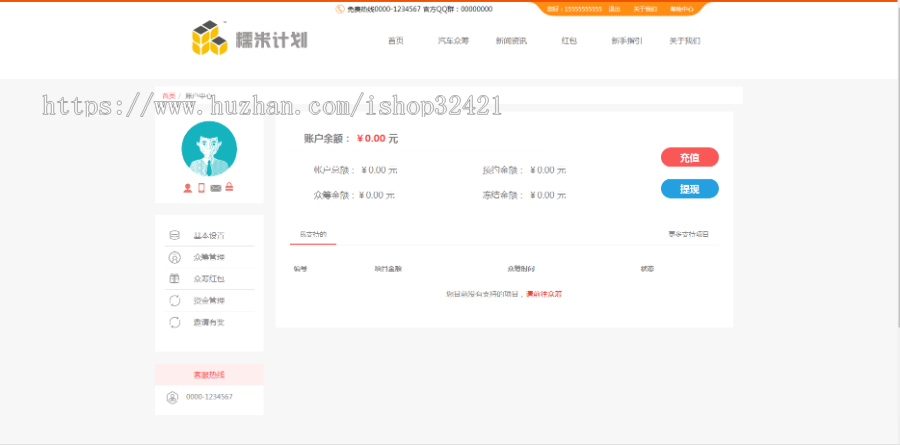Click 首页 in the breadcrumb
The image size is (900, 445).
click(168, 96)
